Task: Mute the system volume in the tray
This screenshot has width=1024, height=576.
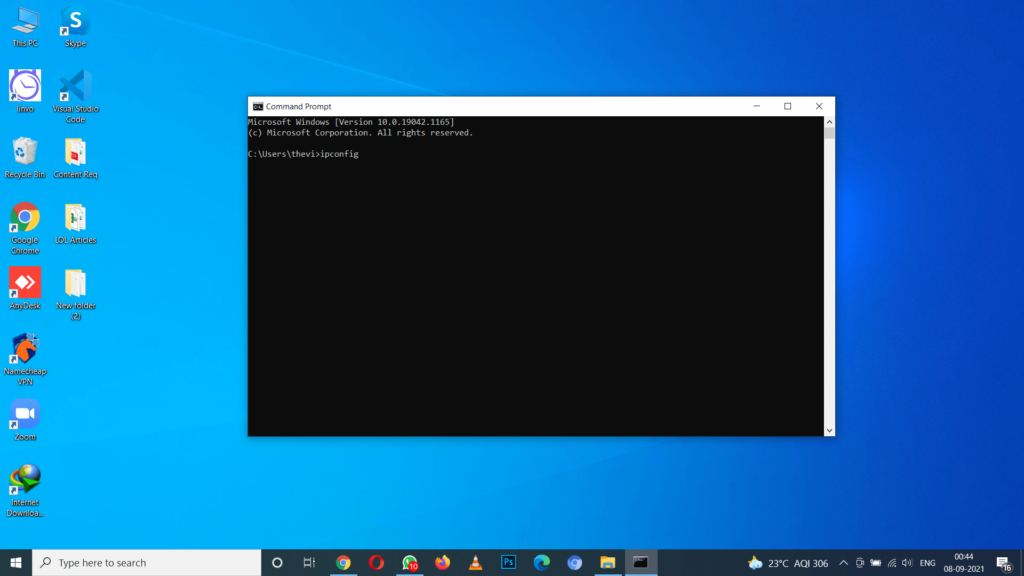Action: (907, 562)
